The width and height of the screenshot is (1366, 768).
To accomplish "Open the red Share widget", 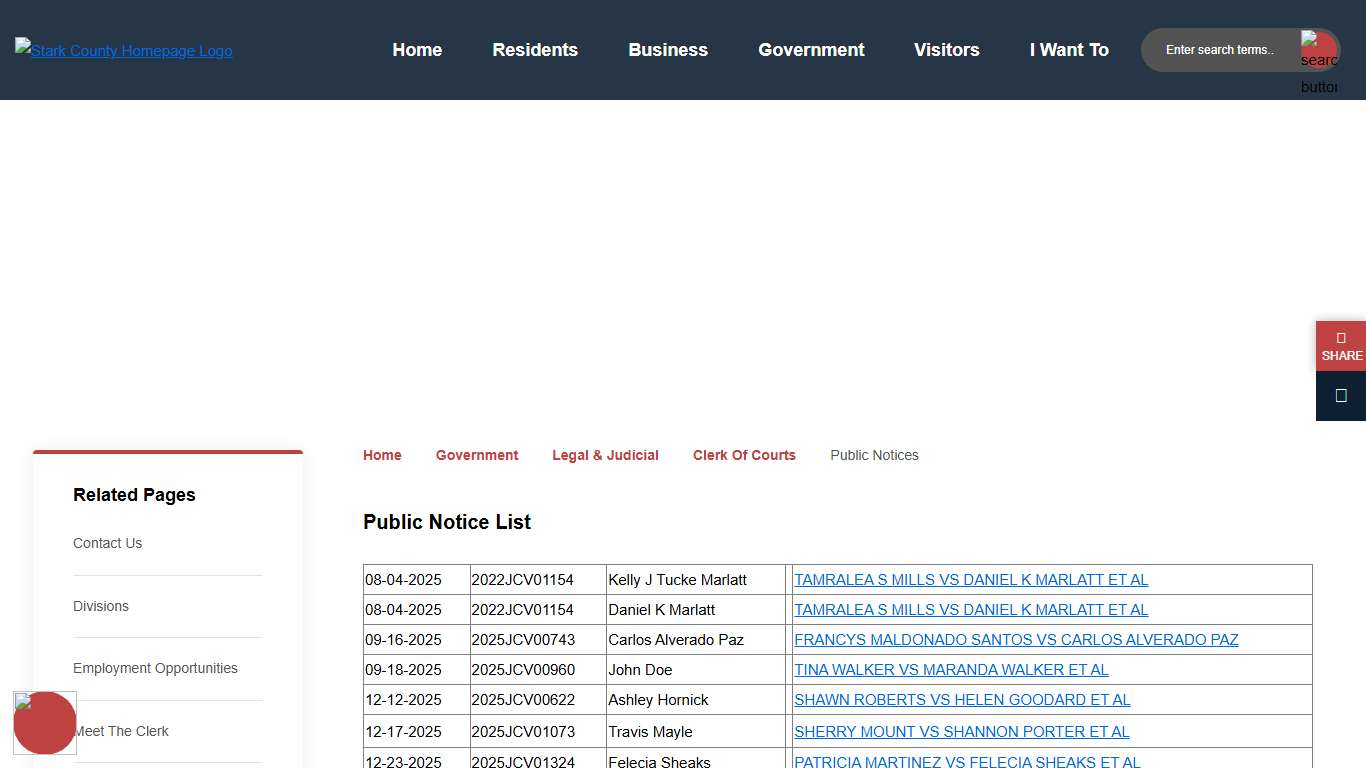I will pos(1341,346).
